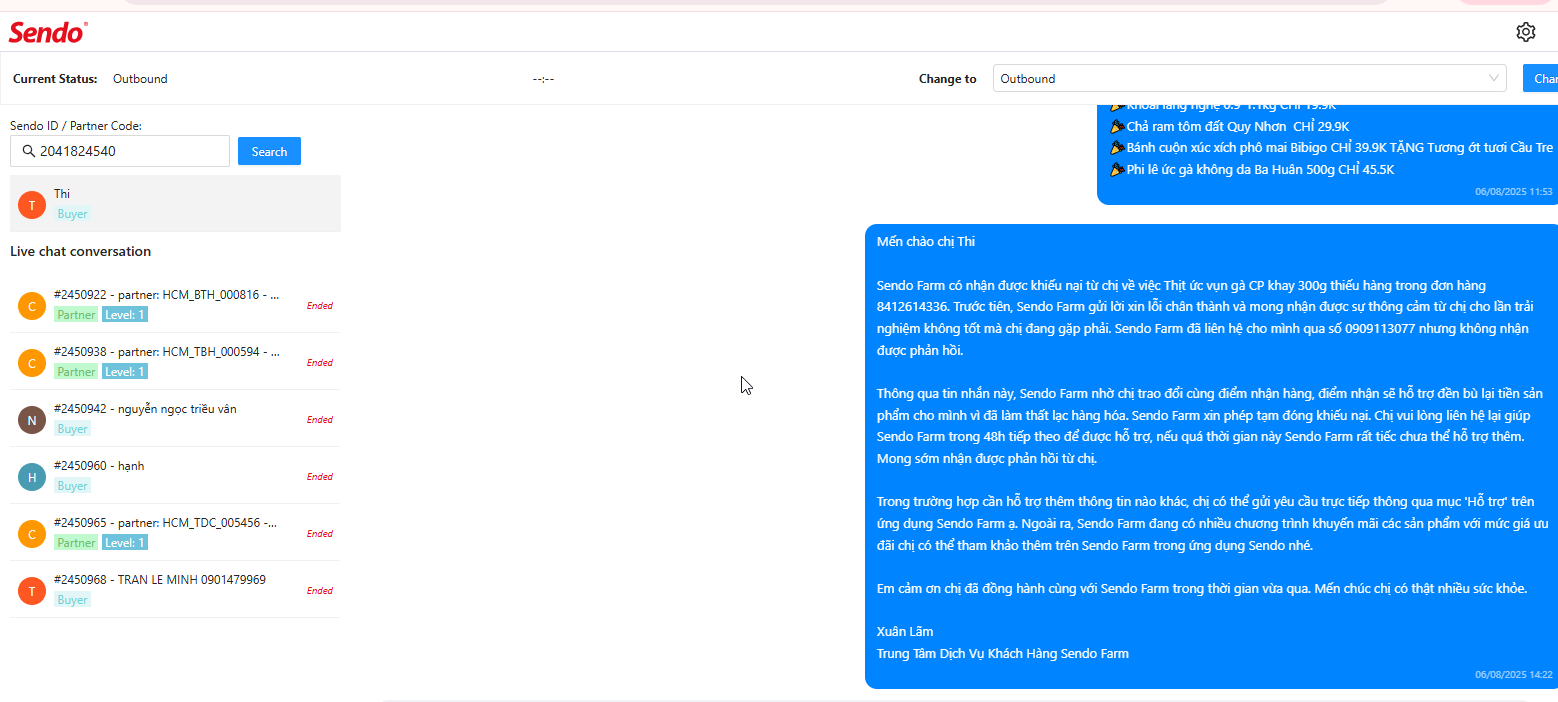Click Buyer tag under hạnh

tap(73, 486)
